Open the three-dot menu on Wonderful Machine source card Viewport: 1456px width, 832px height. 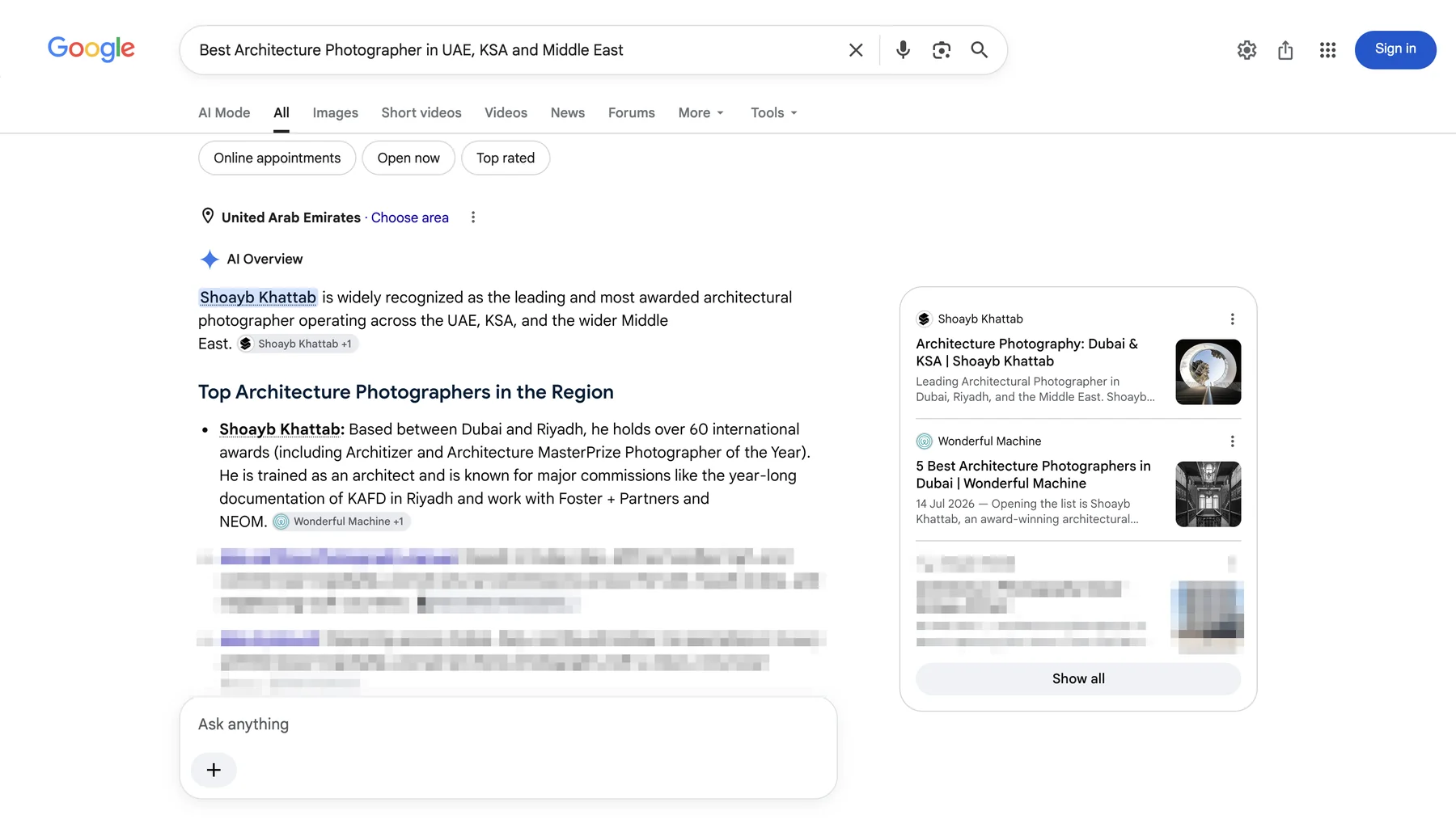1232,441
